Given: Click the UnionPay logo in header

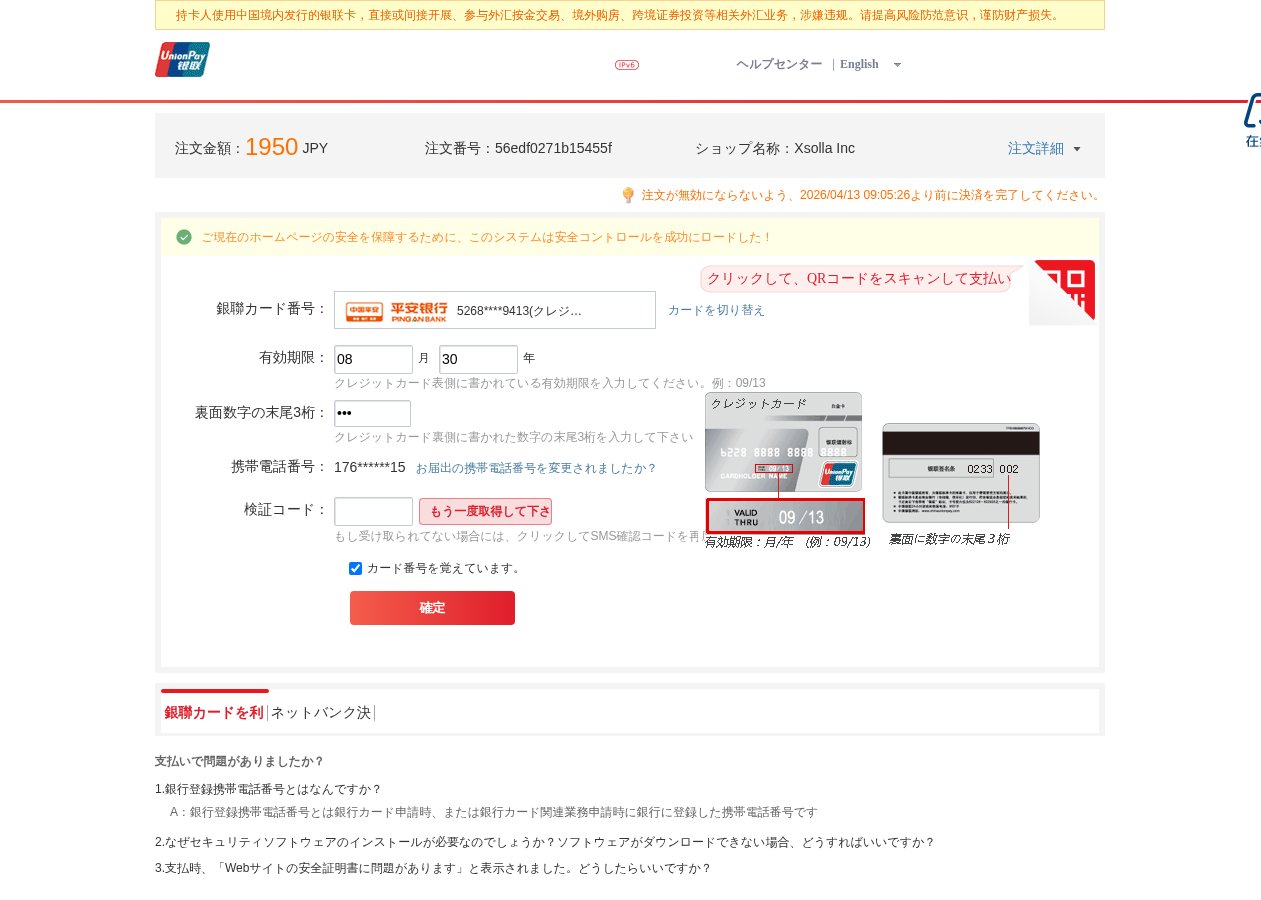Looking at the screenshot, I should click(x=182, y=60).
